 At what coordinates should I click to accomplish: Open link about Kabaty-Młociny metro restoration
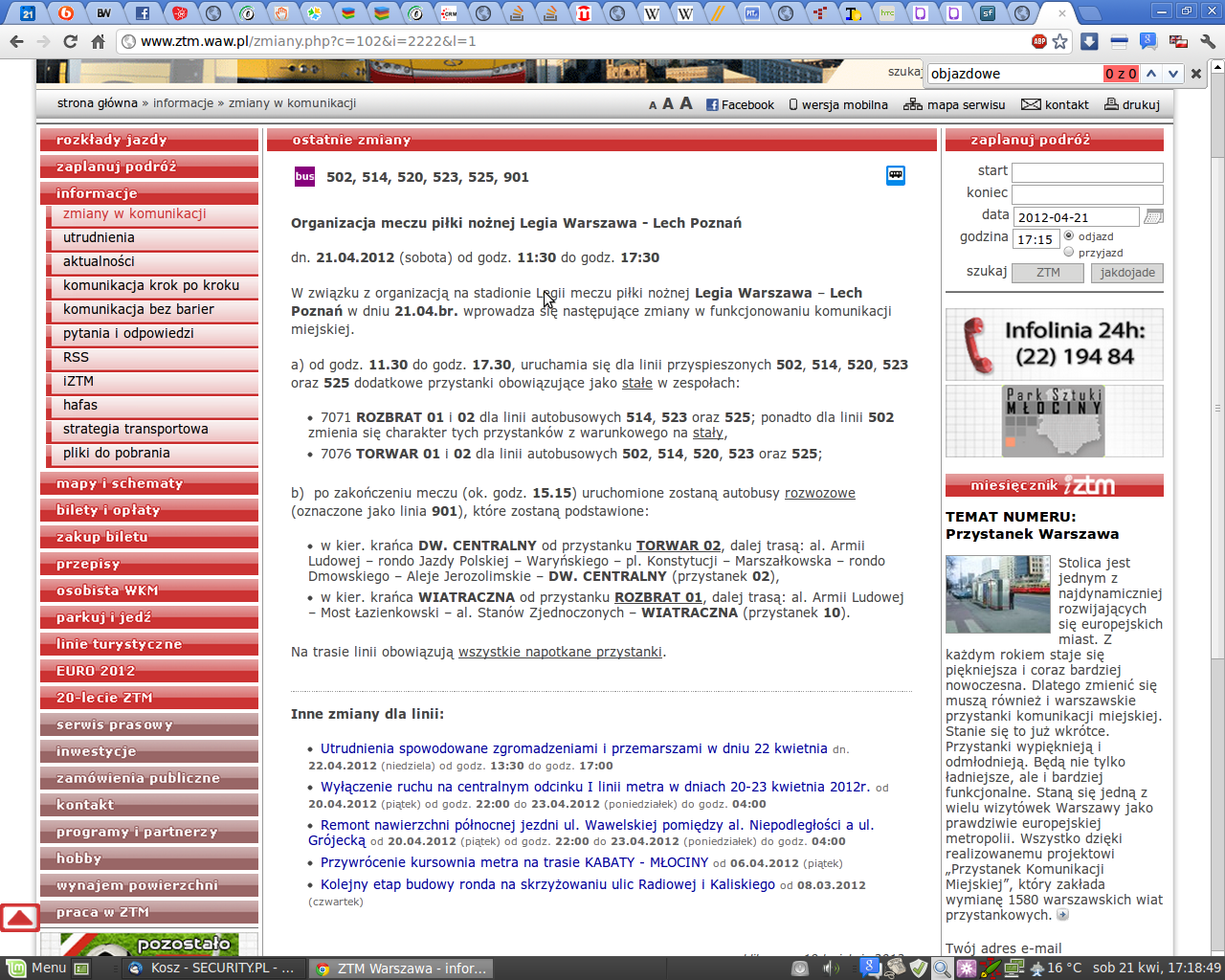coord(514,862)
